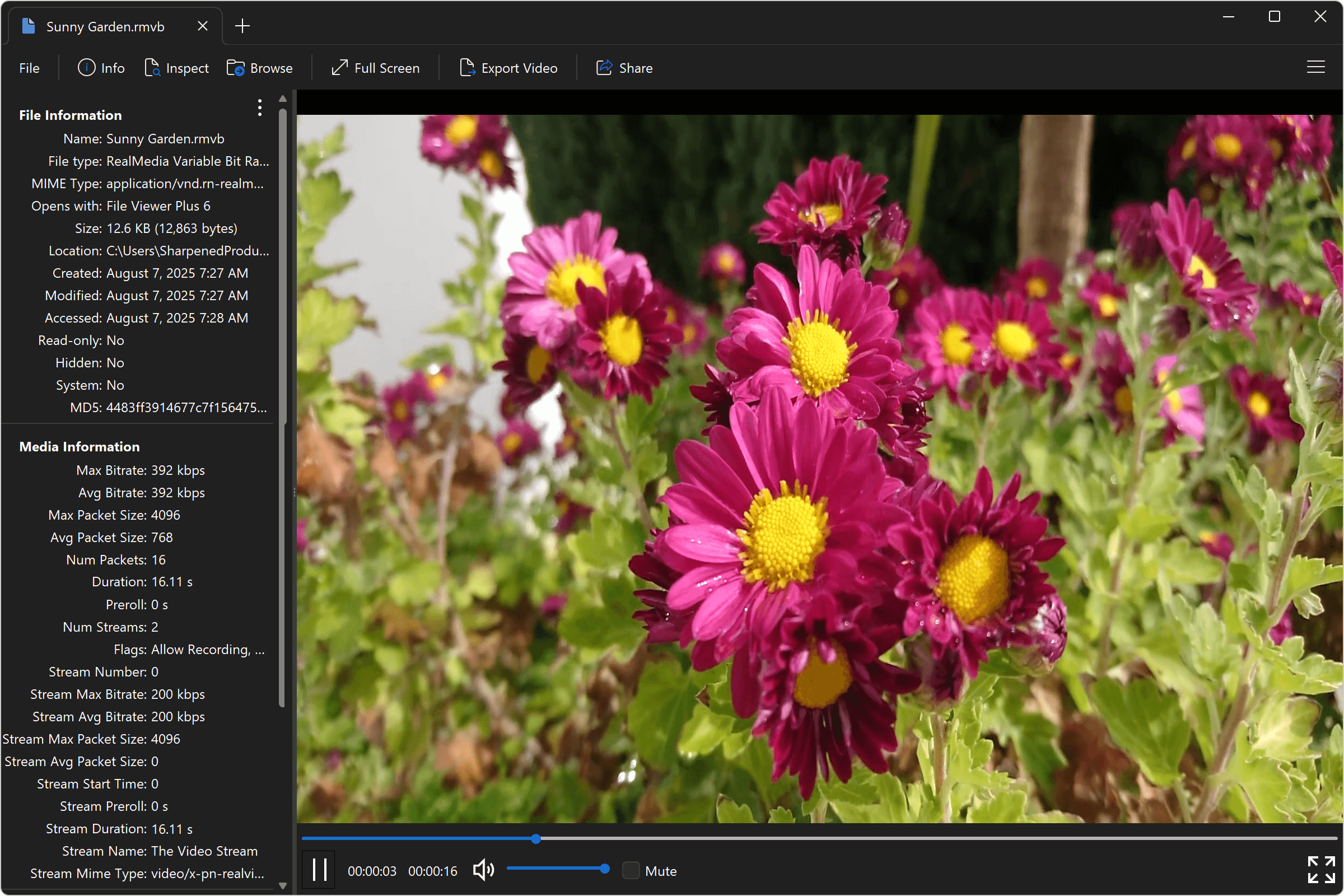Viewport: 1344px width, 896px height.
Task: Open the hamburger menu at top right
Action: click(x=1315, y=67)
